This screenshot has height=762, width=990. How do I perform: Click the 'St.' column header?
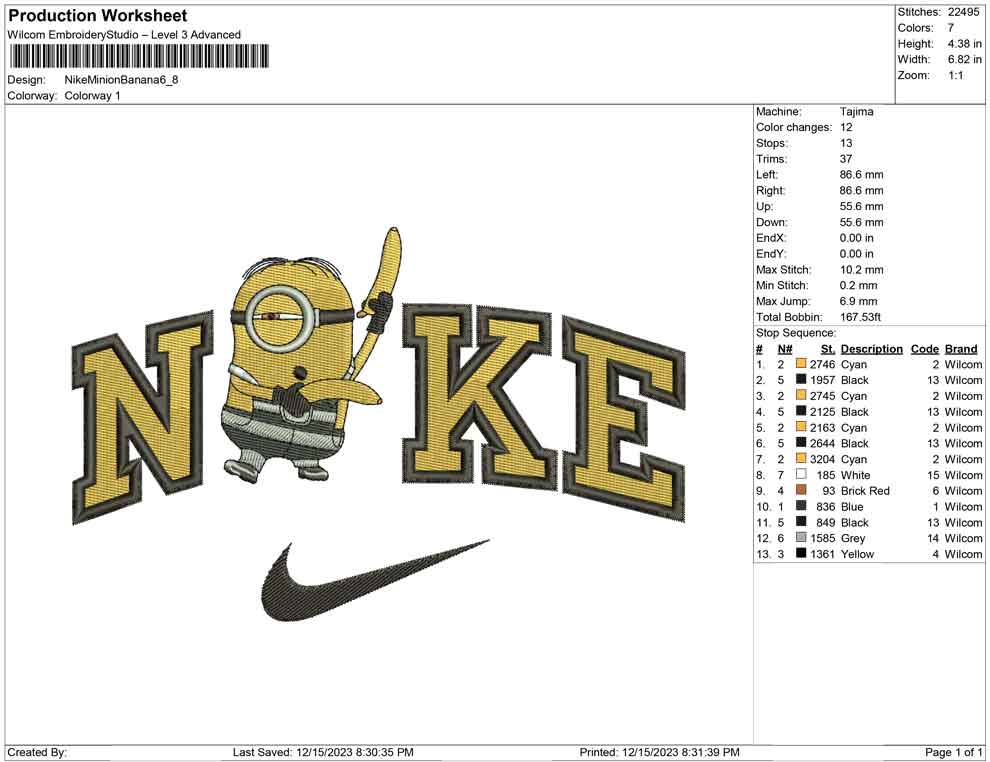[828, 348]
